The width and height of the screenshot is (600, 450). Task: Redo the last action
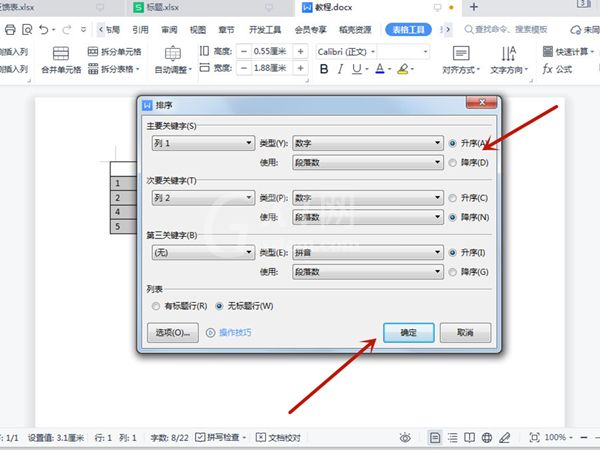[67, 29]
